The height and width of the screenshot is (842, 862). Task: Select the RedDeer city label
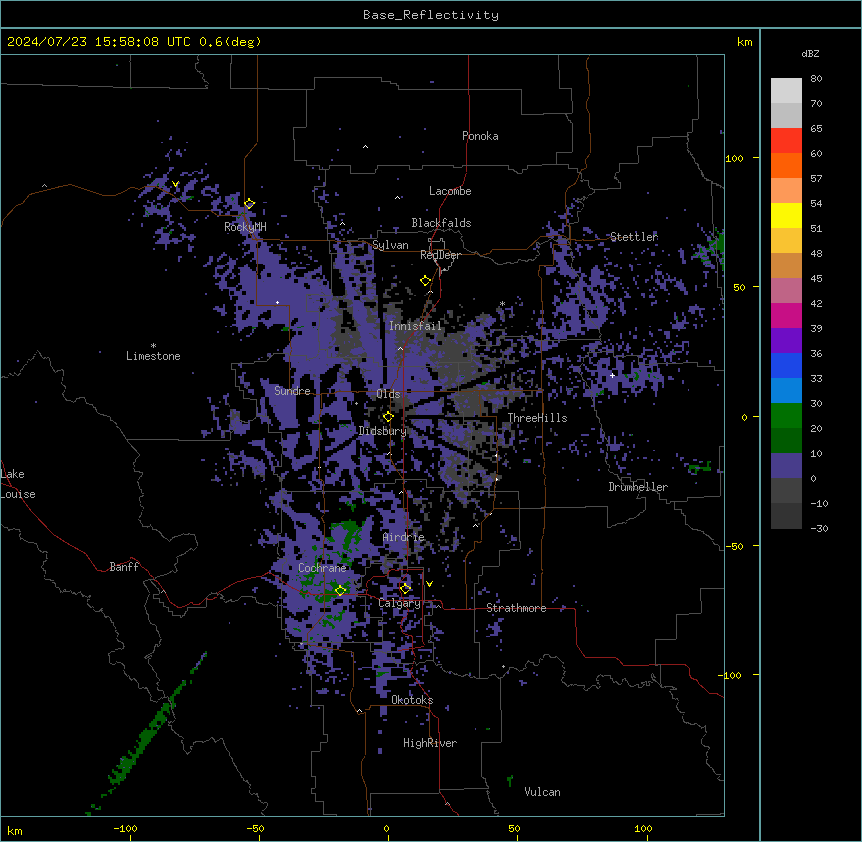pyautogui.click(x=440, y=255)
